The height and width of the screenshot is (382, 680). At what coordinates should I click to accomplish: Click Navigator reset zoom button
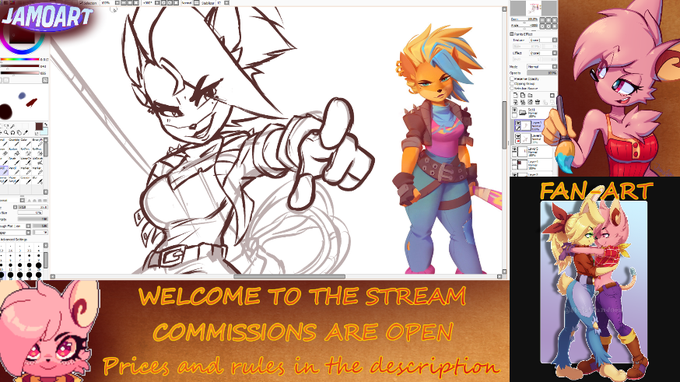pos(555,20)
